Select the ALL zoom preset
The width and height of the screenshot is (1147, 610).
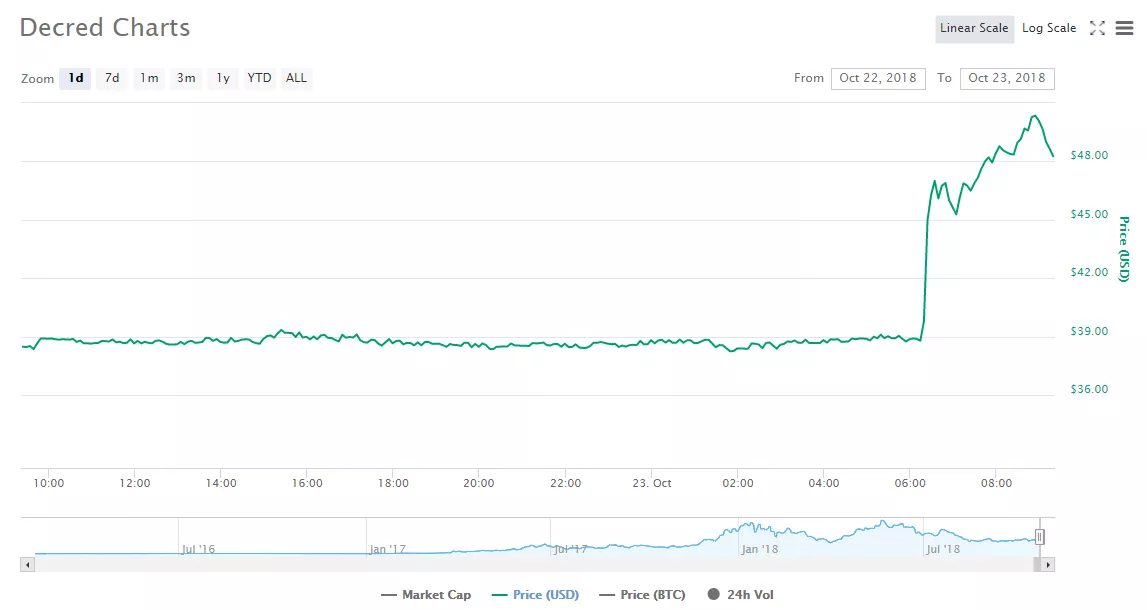[x=296, y=78]
